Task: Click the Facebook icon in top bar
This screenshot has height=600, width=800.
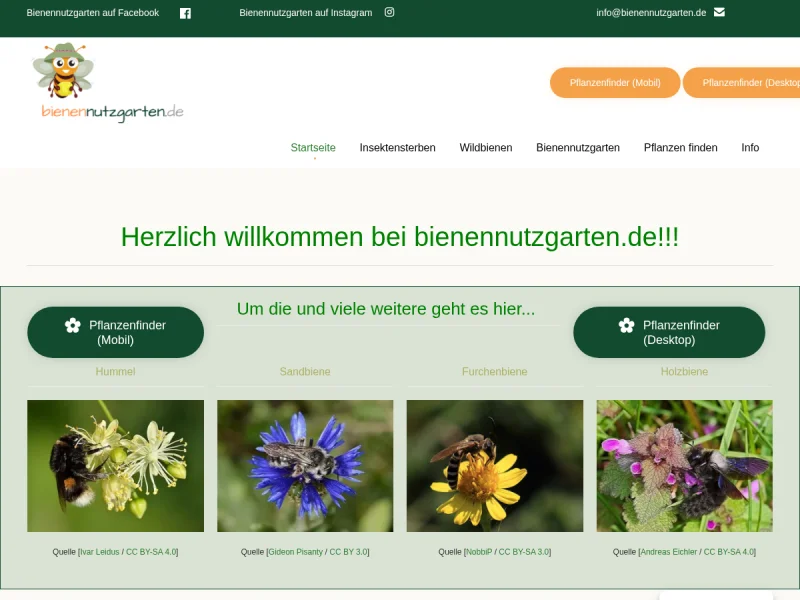Action: [185, 13]
